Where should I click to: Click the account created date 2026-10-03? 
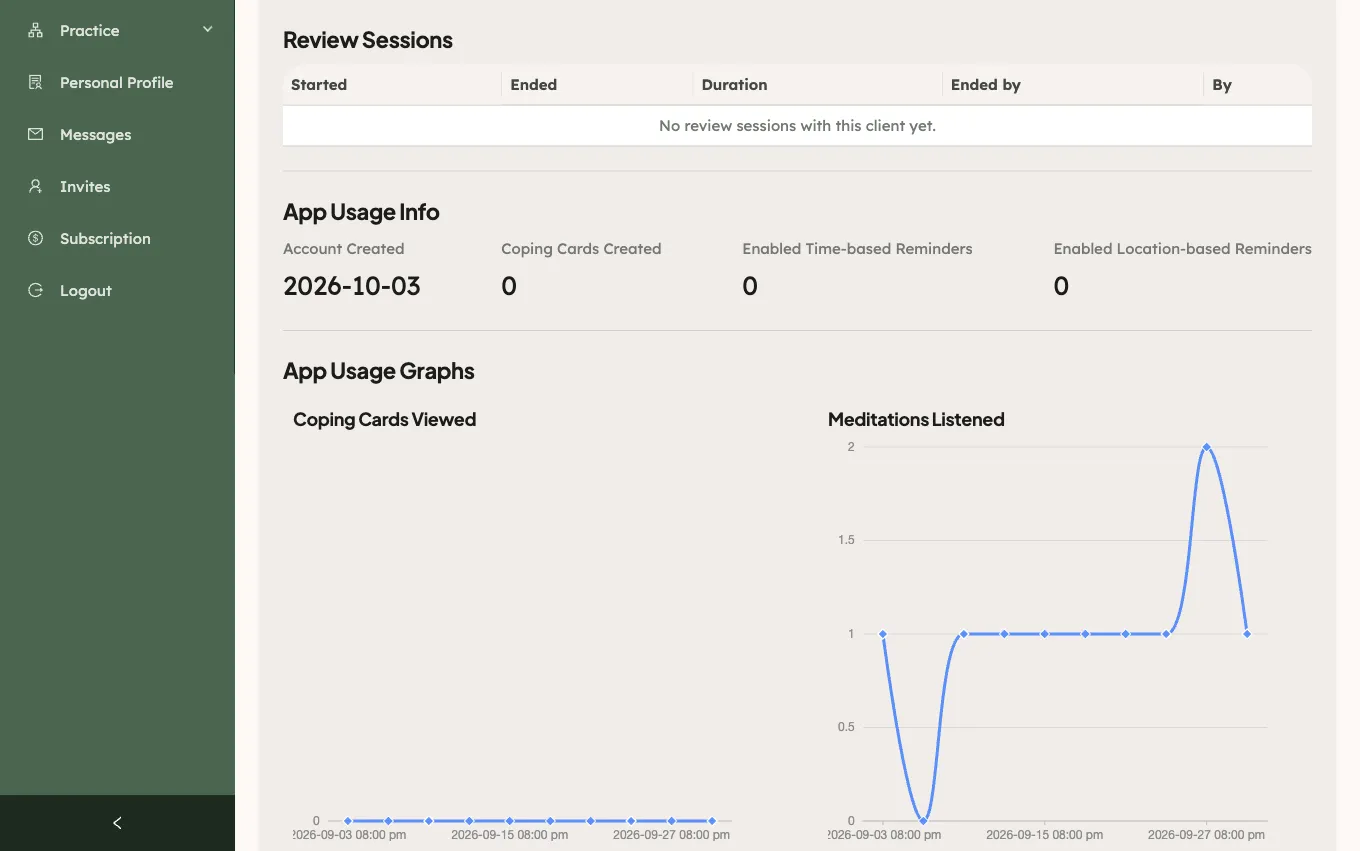352,286
